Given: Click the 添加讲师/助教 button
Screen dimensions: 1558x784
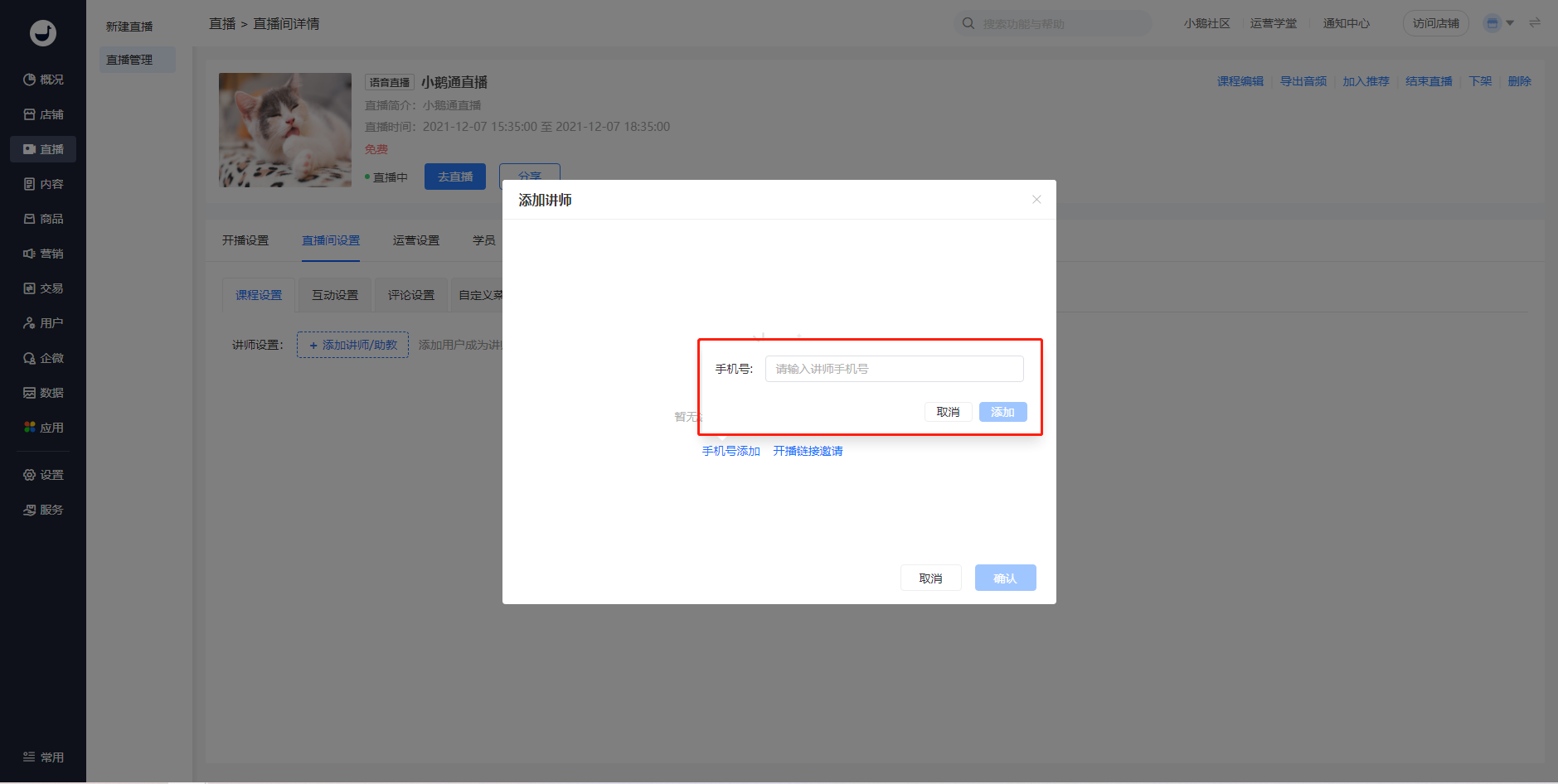Looking at the screenshot, I should [353, 345].
